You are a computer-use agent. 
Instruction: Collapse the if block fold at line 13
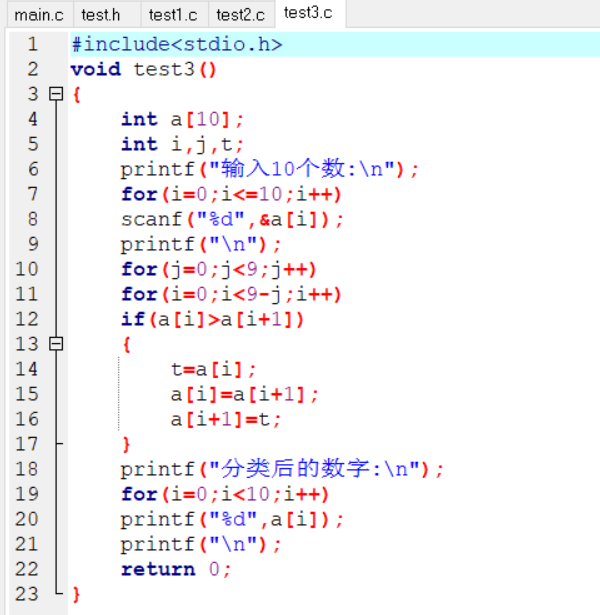pos(56,344)
